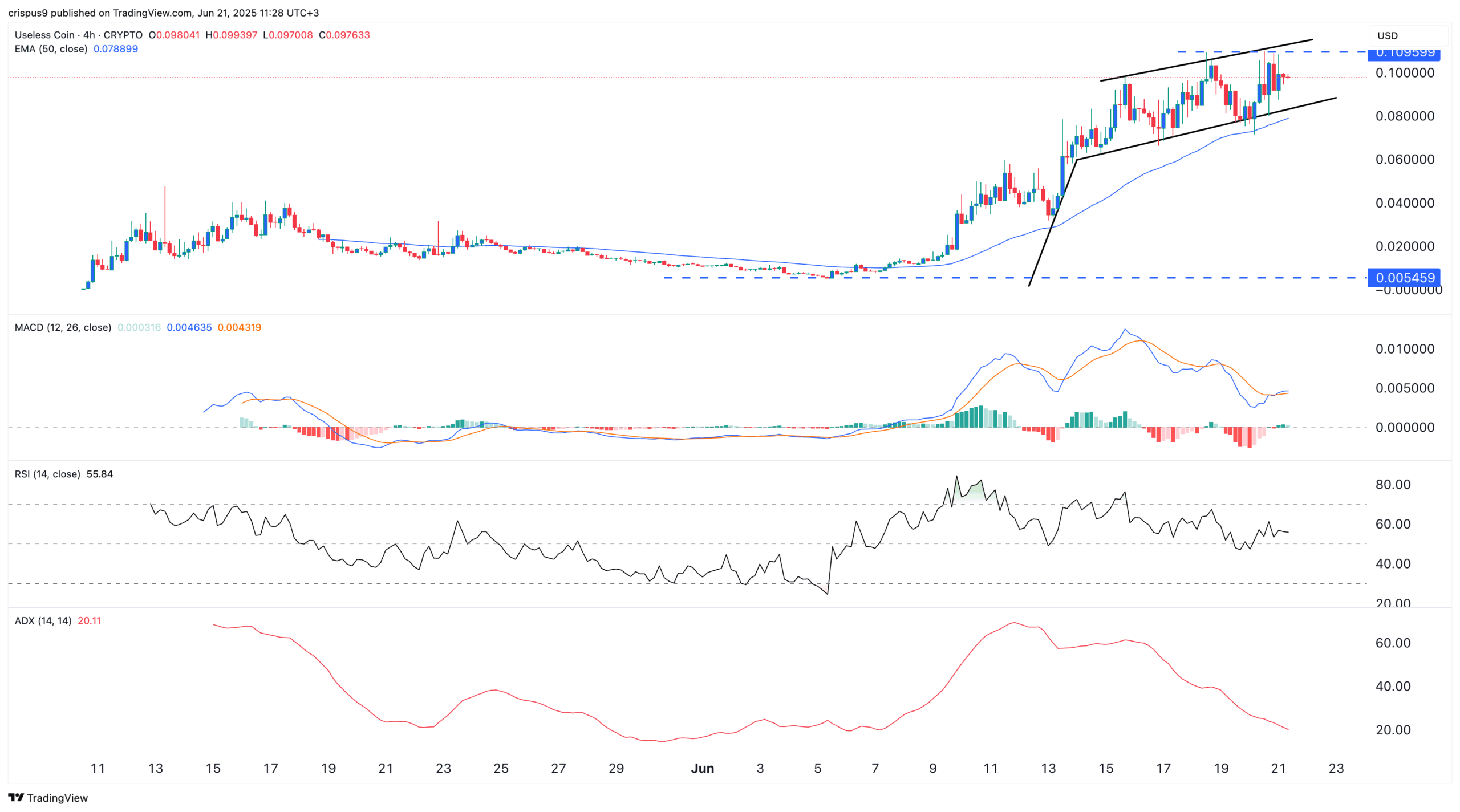The image size is (1460, 812).
Task: Click date 21 near chart's right end
Action: [1278, 768]
